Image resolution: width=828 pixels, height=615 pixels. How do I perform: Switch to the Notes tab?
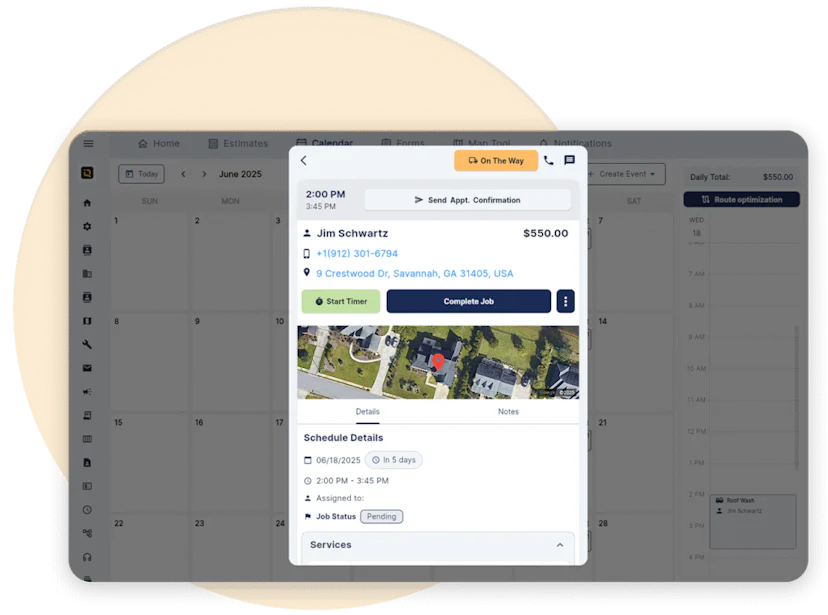coord(508,412)
